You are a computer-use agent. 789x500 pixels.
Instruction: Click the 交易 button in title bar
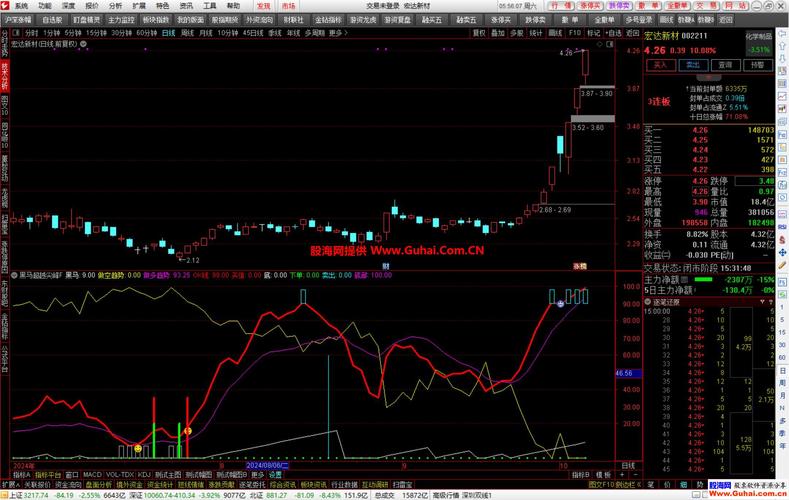(x=706, y=6)
